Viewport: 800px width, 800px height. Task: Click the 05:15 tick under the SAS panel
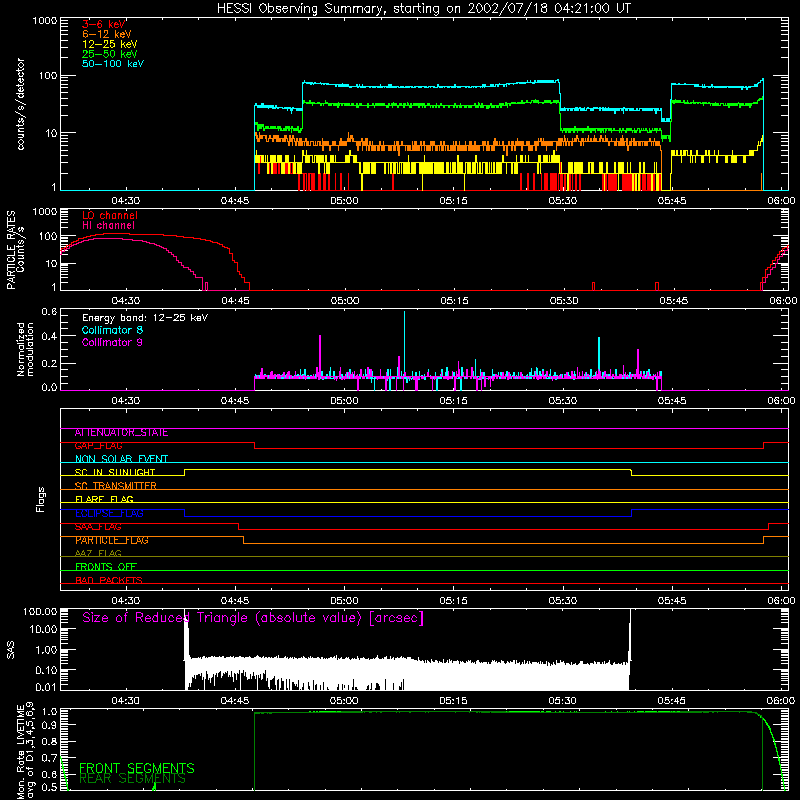tap(453, 701)
